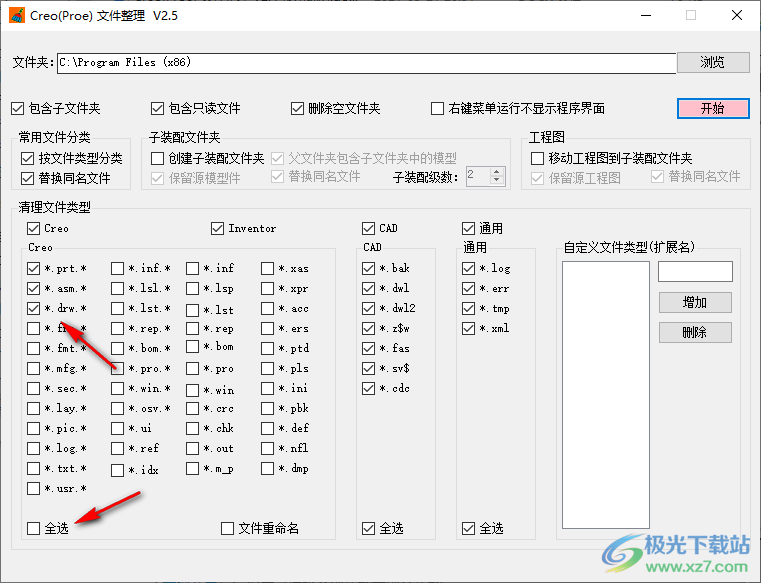The width and height of the screenshot is (761, 583).
Task: Toggle the Inventor category checkbox
Action: click(x=217, y=228)
